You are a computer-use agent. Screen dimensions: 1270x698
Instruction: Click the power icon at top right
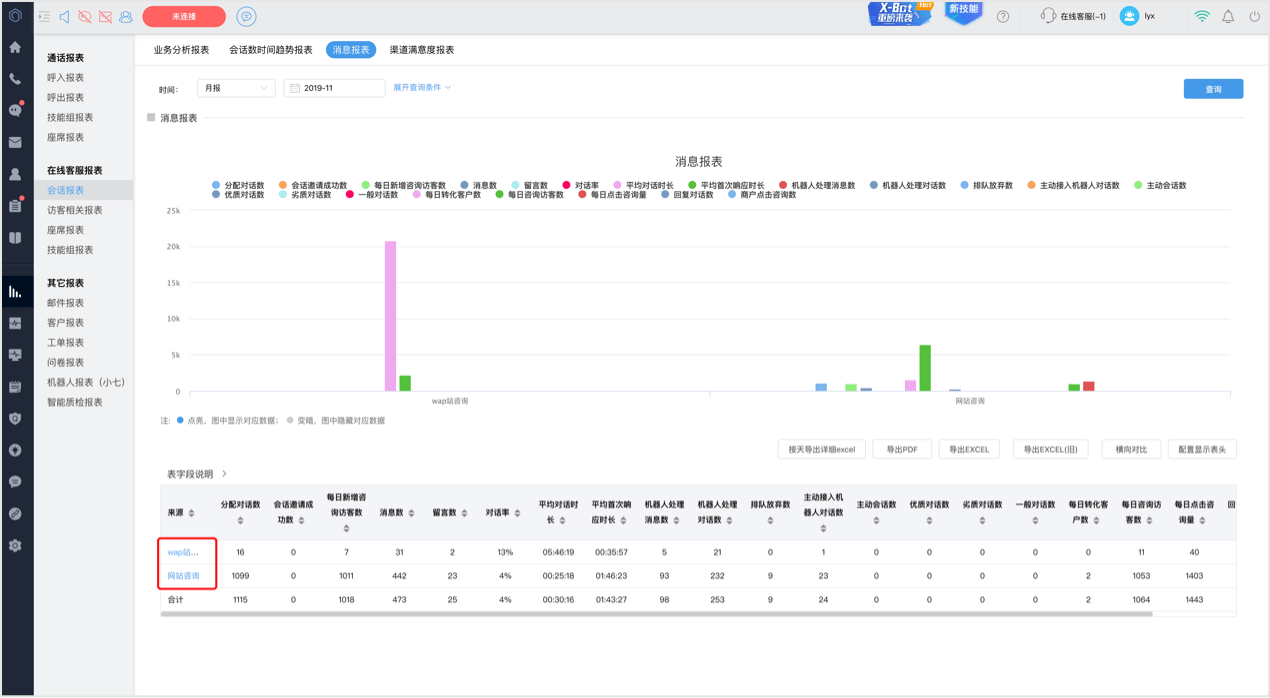point(1254,16)
